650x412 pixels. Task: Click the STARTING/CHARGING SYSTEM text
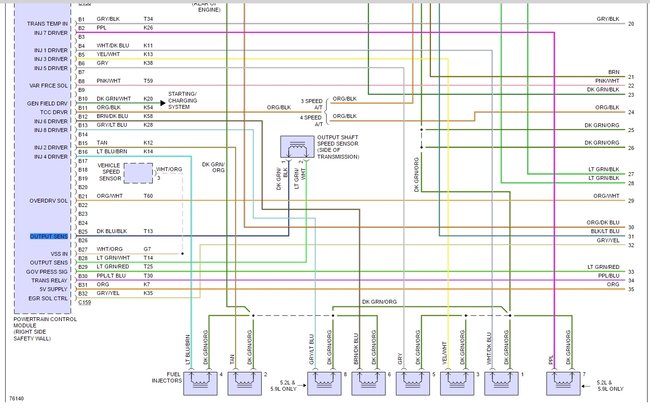coord(182,100)
